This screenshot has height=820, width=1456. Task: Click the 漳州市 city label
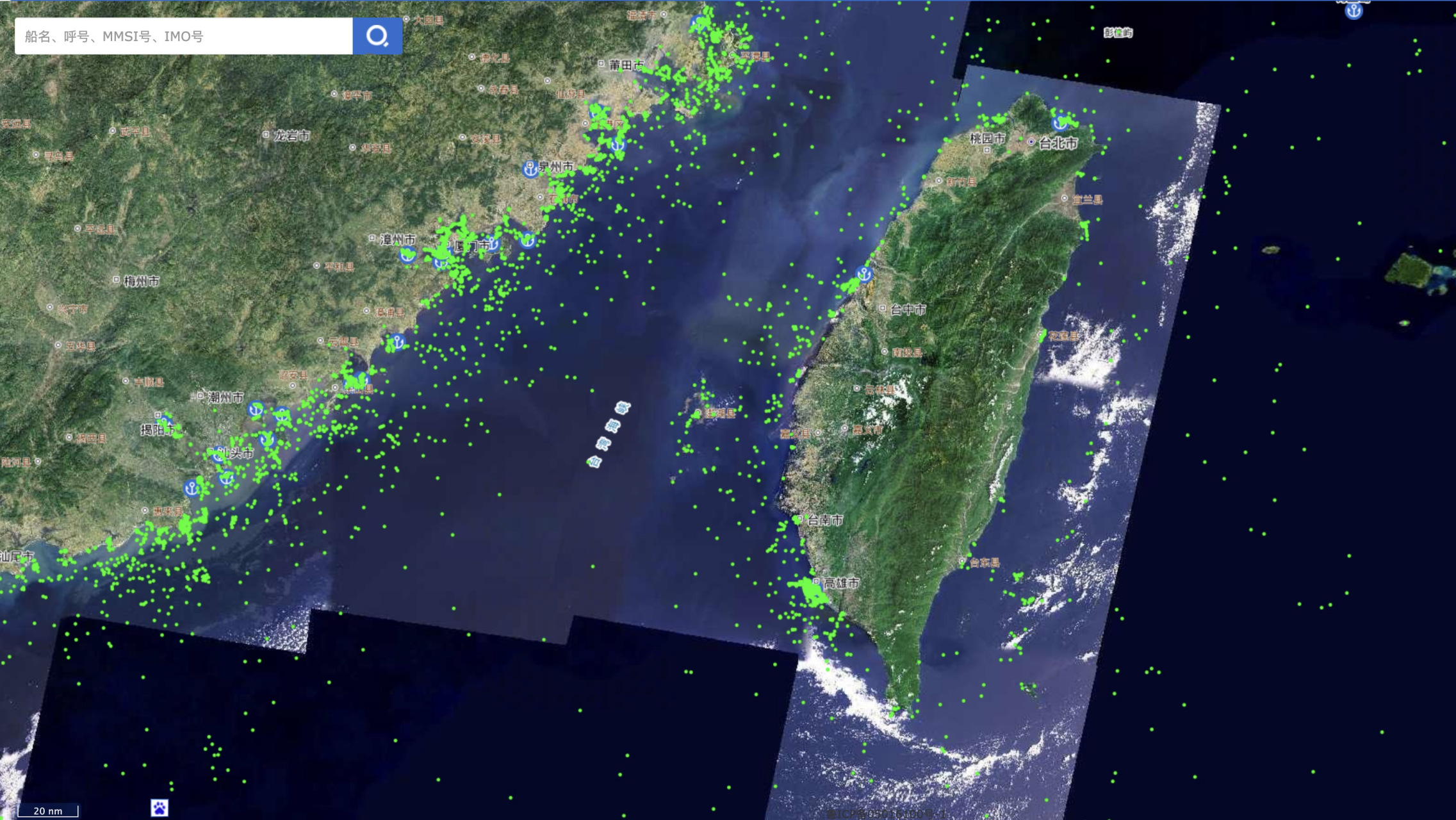click(x=398, y=240)
